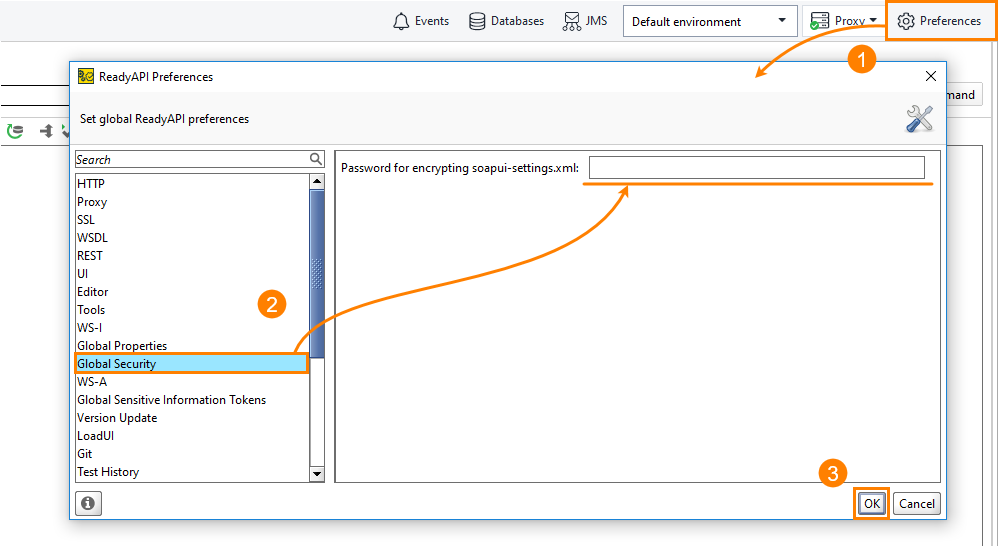Click the category list scrollbar thumb
This screenshot has width=998, height=546.
316,273
